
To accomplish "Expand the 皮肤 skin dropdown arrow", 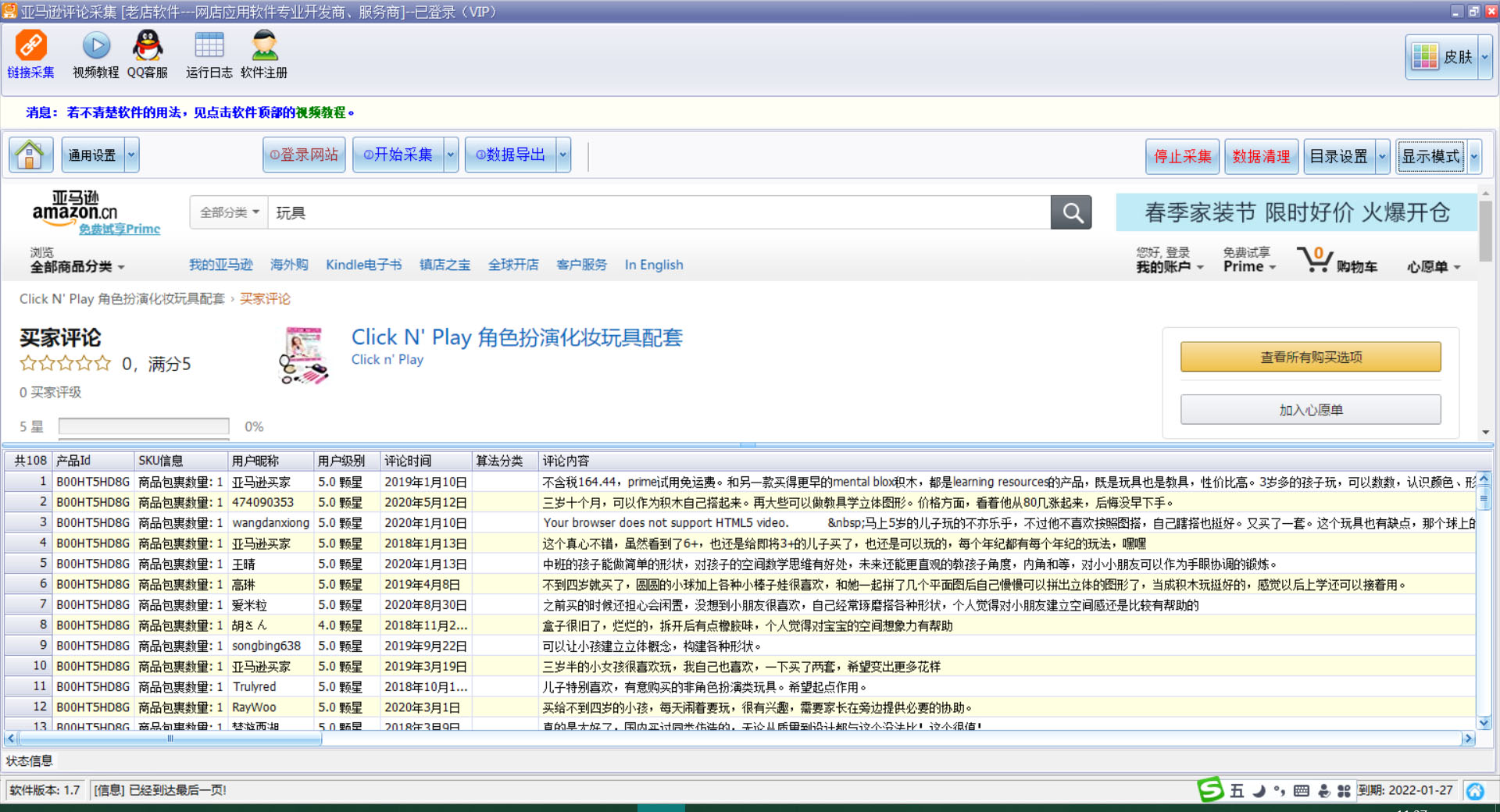I will tap(1485, 57).
